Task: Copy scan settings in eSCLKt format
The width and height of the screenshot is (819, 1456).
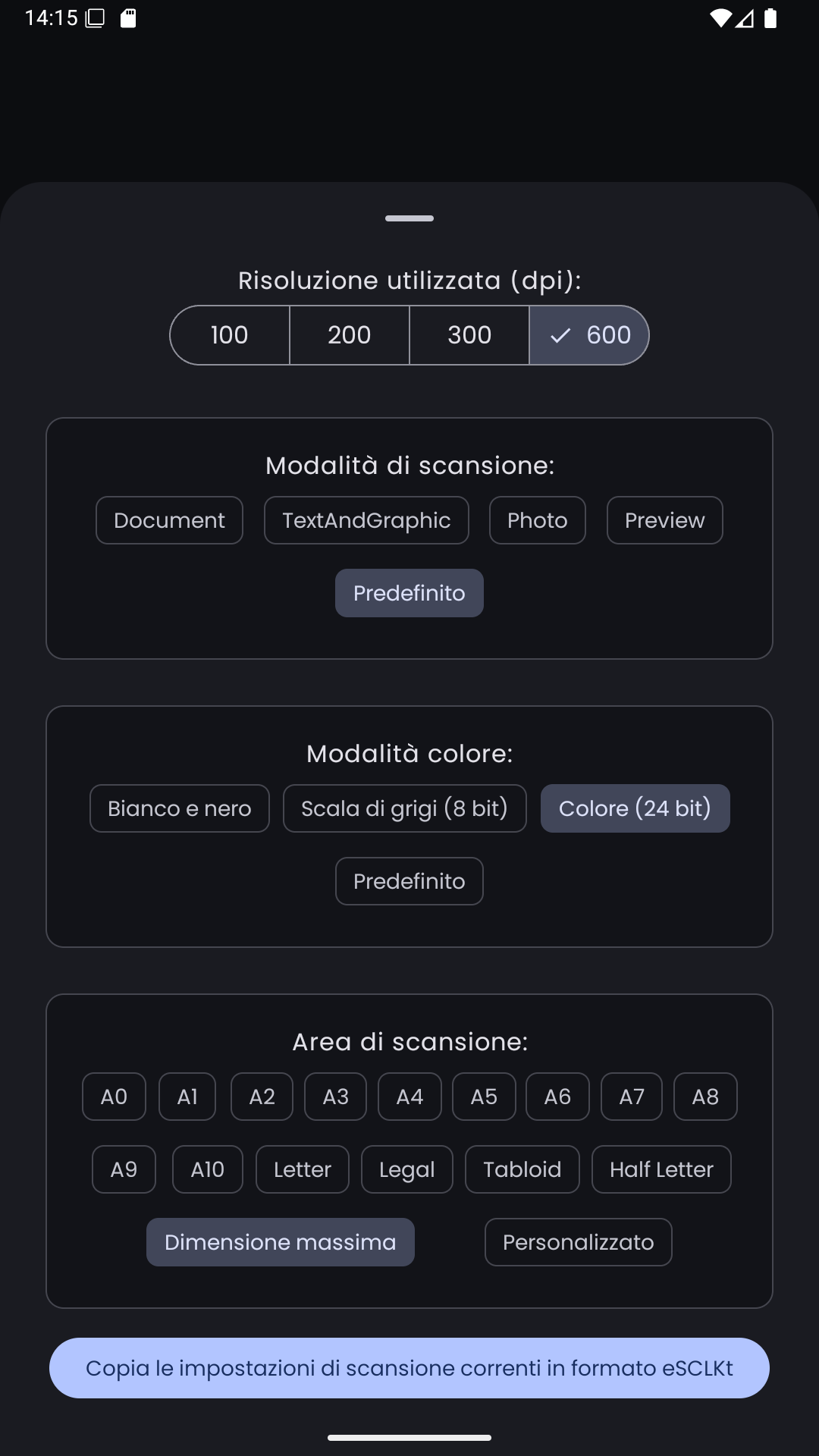Action: pos(409,1368)
